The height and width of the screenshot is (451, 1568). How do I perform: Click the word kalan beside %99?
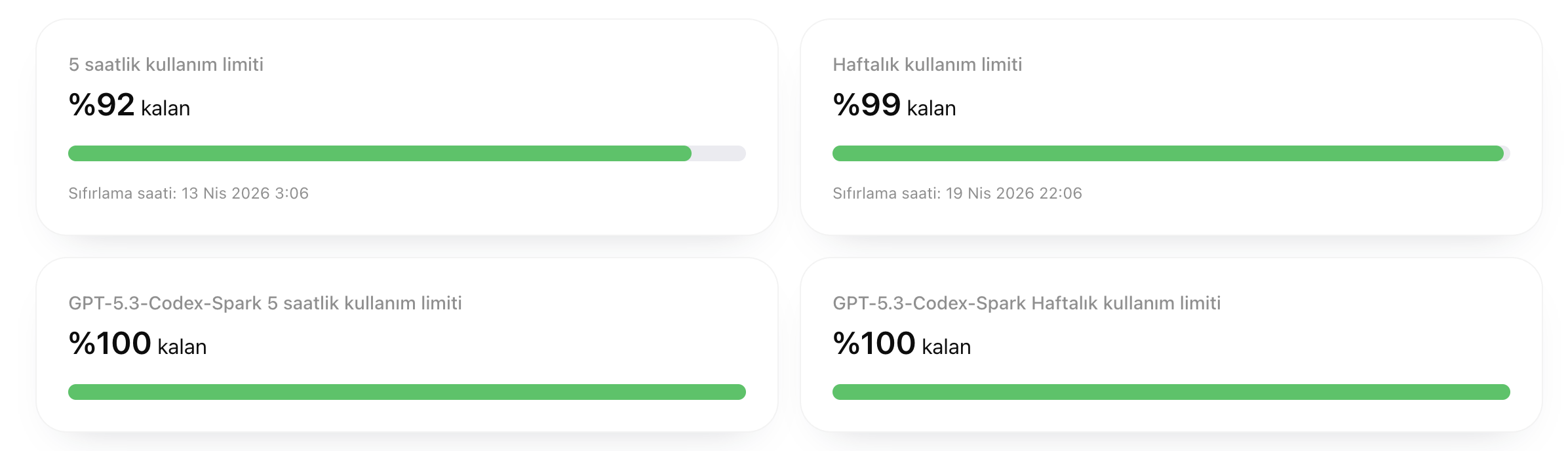click(x=931, y=108)
